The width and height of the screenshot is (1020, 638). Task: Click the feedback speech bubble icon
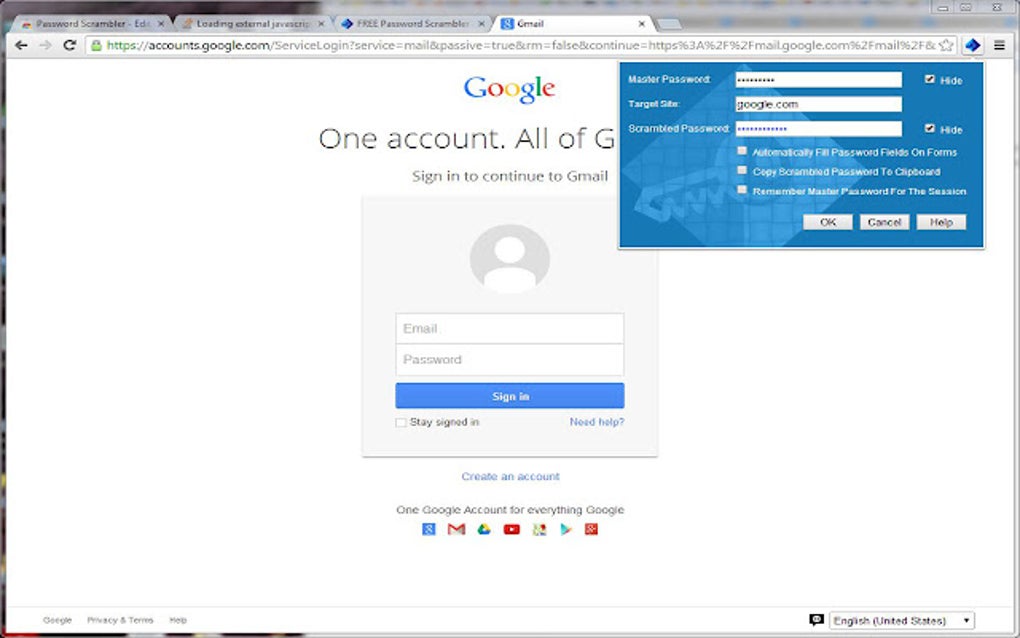[x=816, y=620]
